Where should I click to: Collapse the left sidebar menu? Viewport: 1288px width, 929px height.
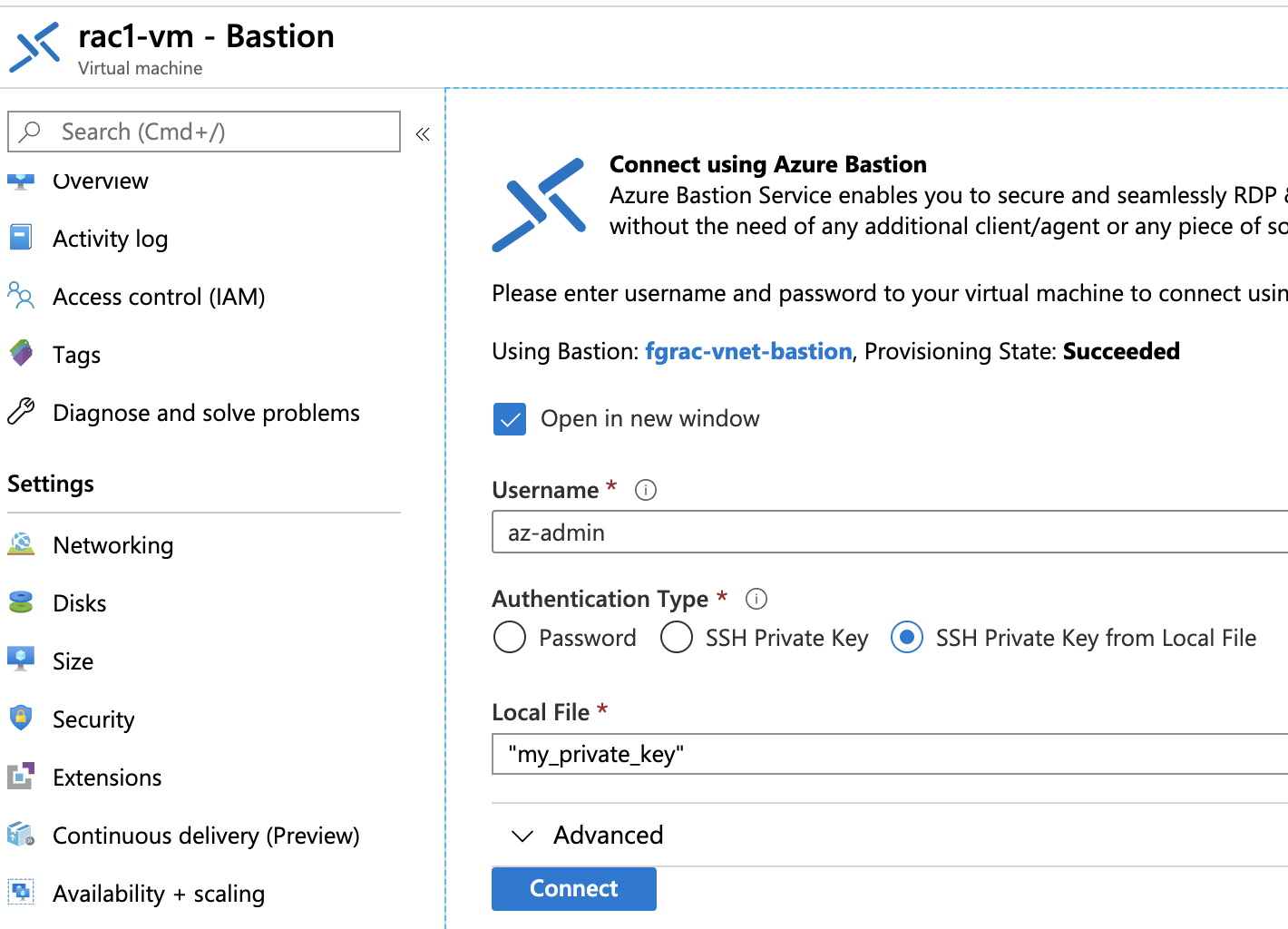(x=422, y=132)
